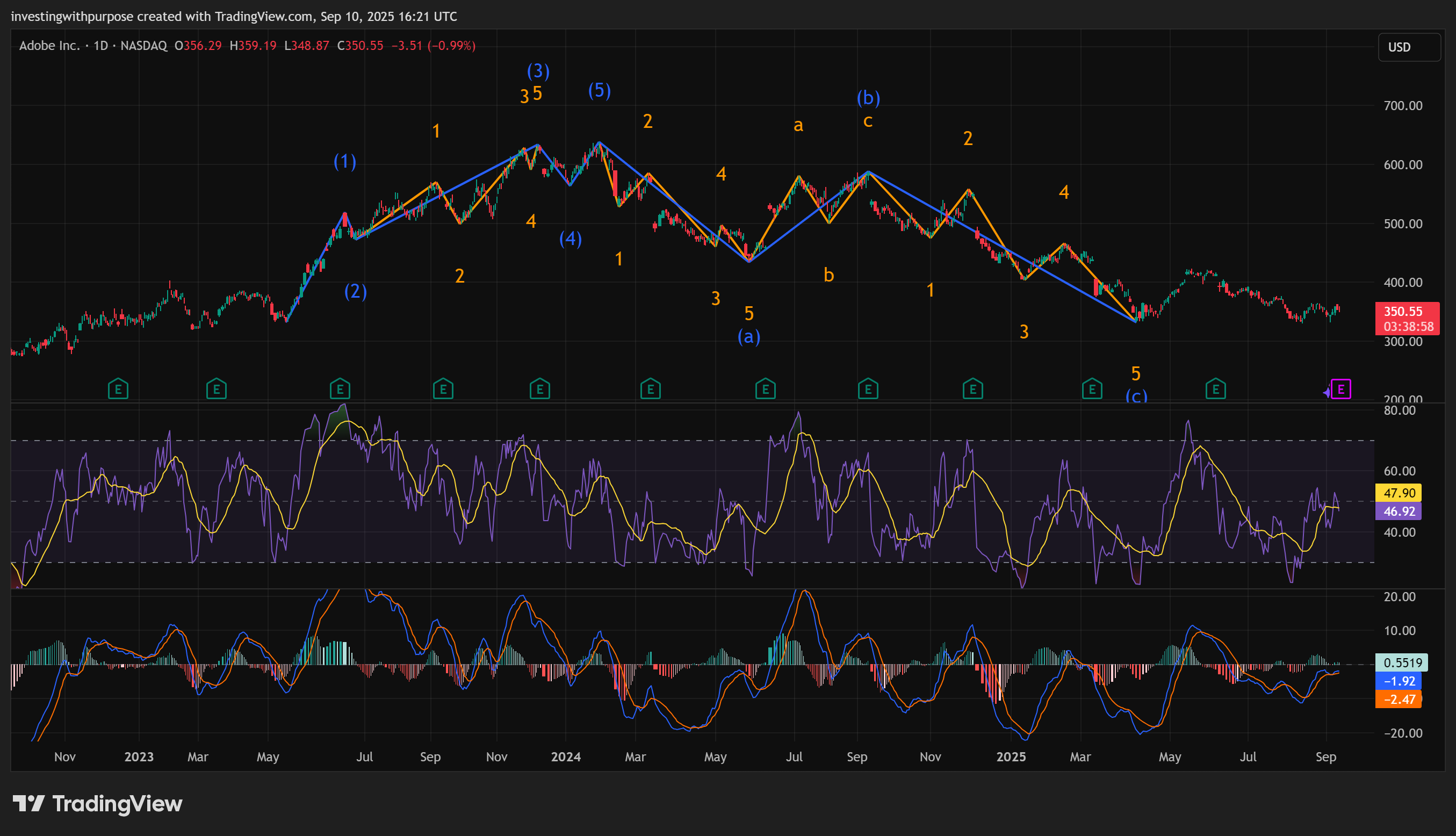
Task: Click the earnings E marker near September 2023
Action: (443, 390)
